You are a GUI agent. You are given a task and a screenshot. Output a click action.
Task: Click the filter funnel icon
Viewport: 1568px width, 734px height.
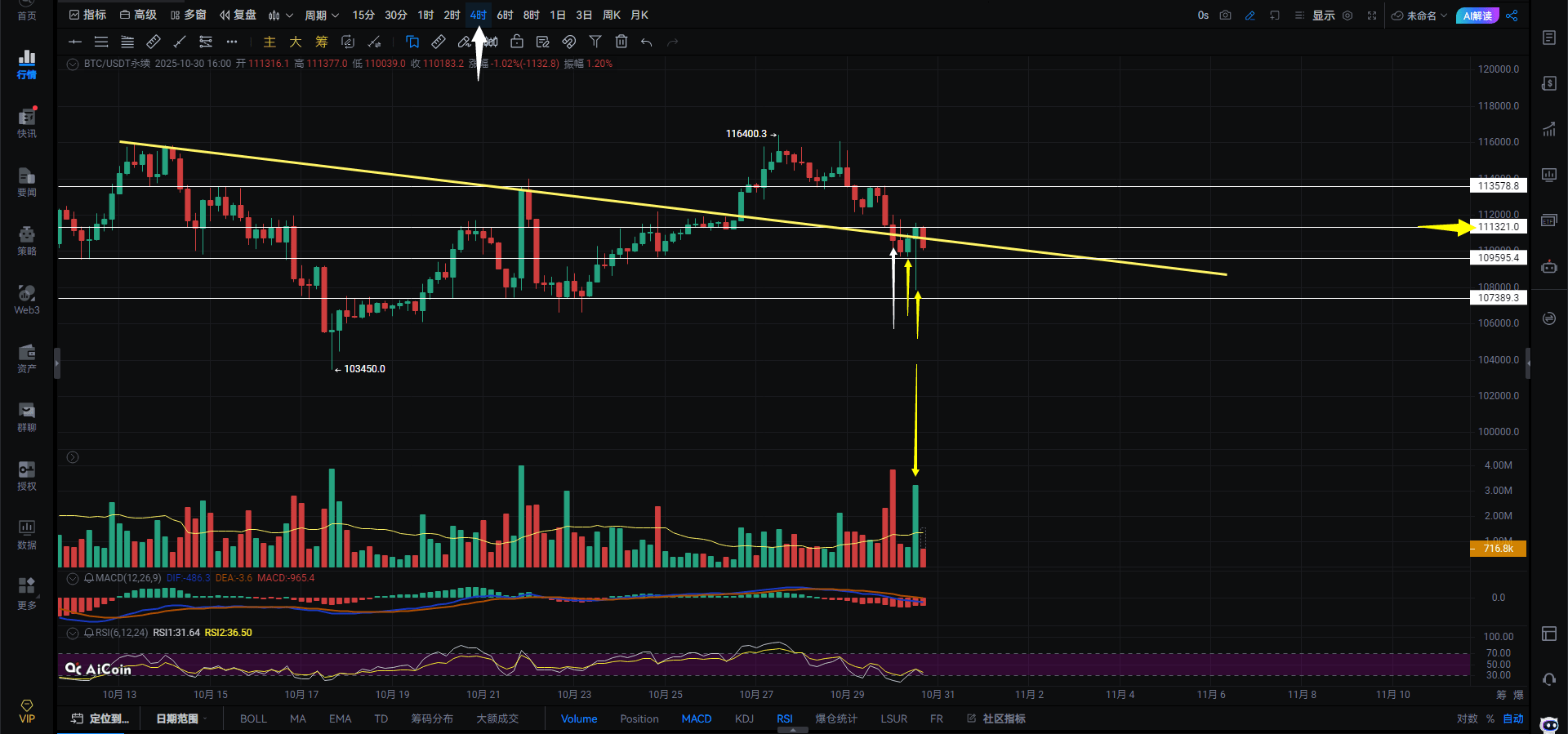coord(595,42)
